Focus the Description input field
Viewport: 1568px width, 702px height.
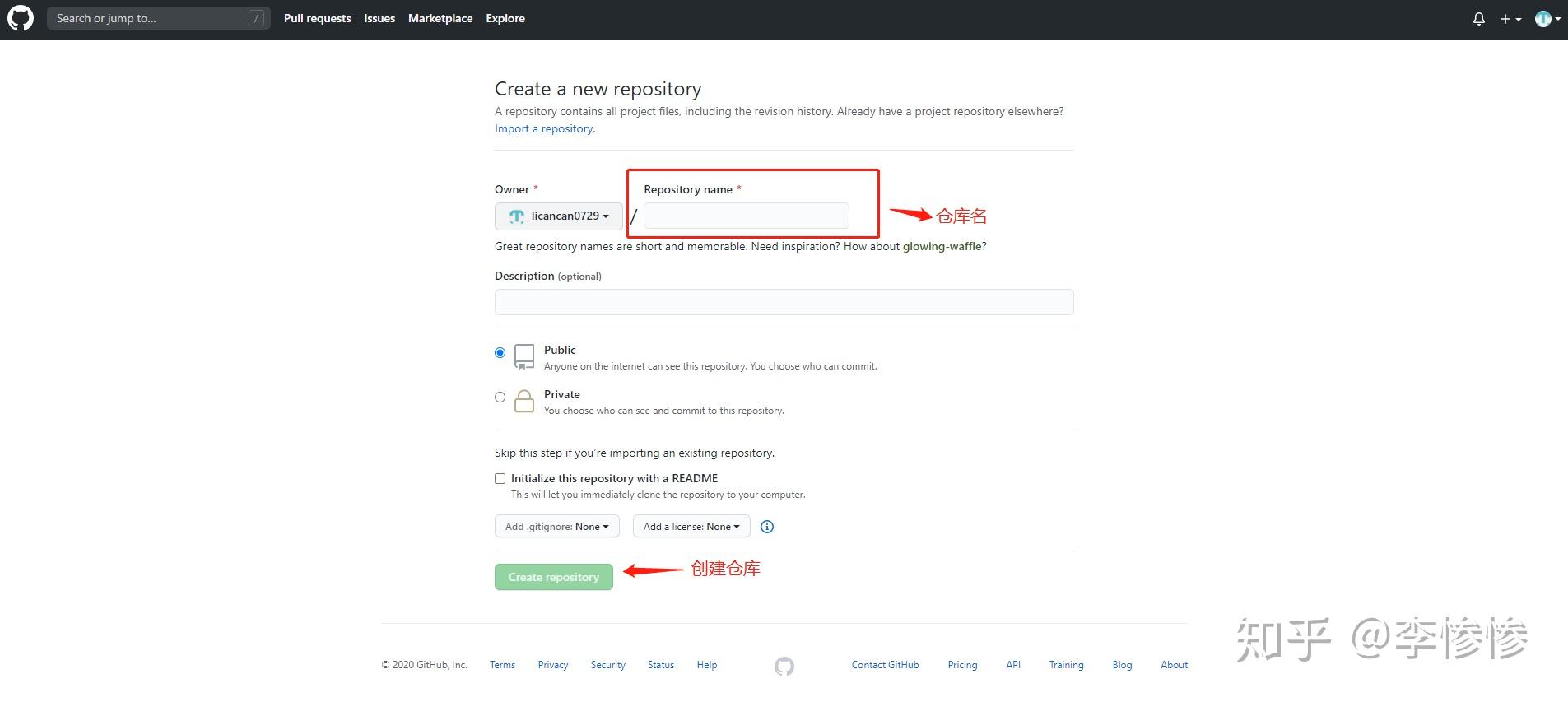tap(784, 302)
